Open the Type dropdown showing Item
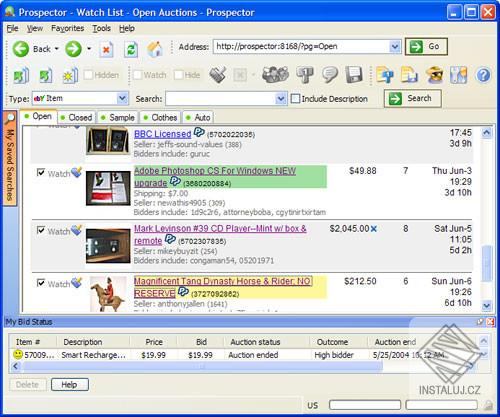500x417 pixels. 122,98
